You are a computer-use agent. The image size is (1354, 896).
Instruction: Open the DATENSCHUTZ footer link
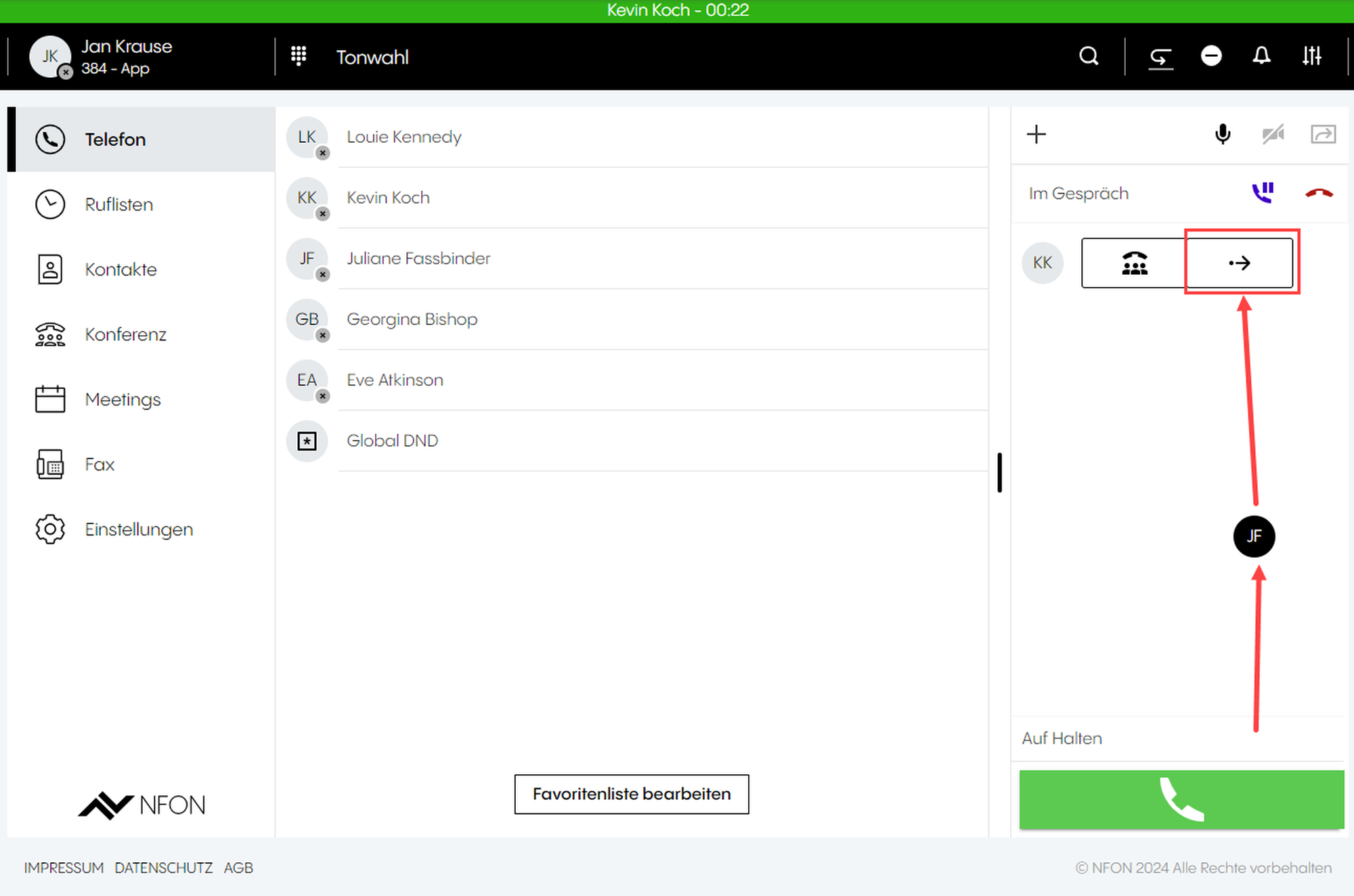point(163,868)
